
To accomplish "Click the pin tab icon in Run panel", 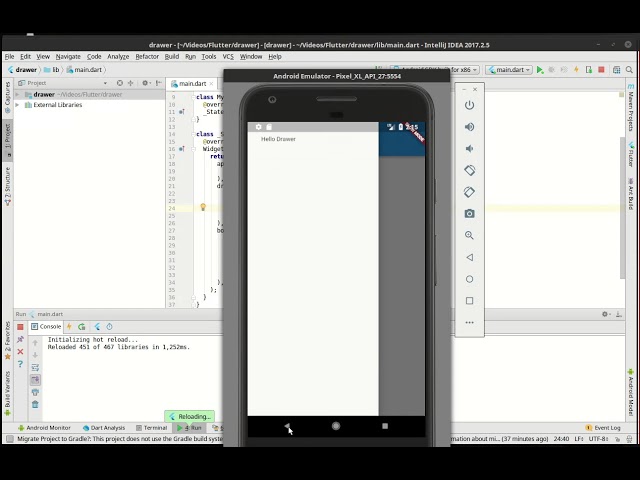I will [x=20, y=339].
